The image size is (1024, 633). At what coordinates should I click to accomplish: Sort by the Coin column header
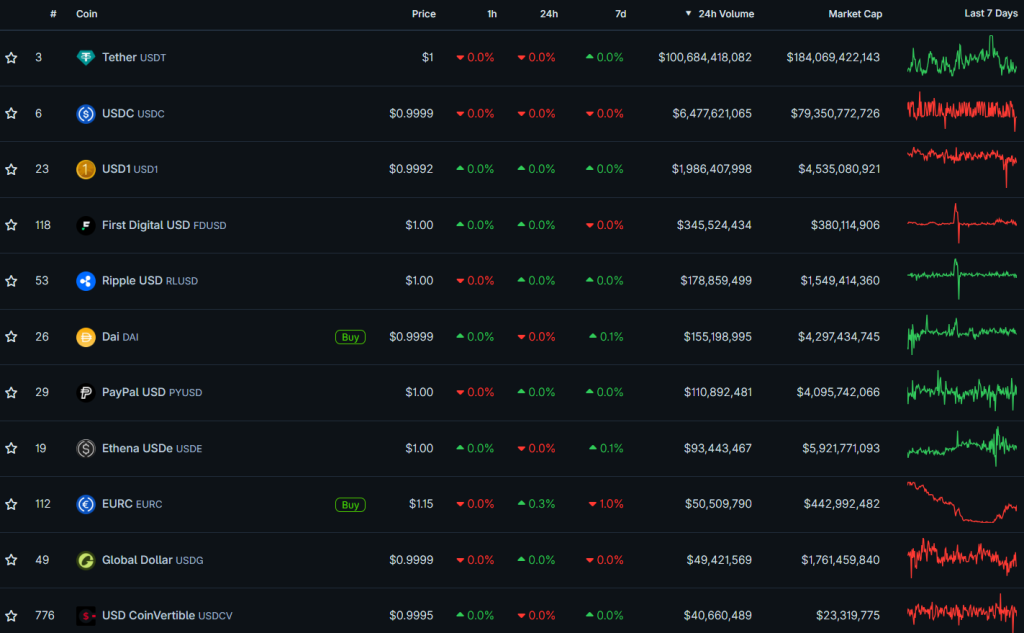click(x=87, y=14)
